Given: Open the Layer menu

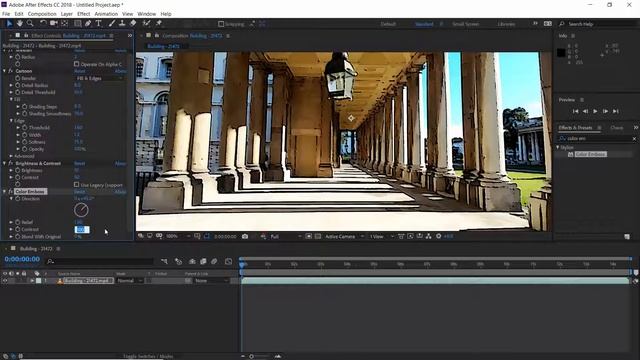Looking at the screenshot, I should click(67, 14).
